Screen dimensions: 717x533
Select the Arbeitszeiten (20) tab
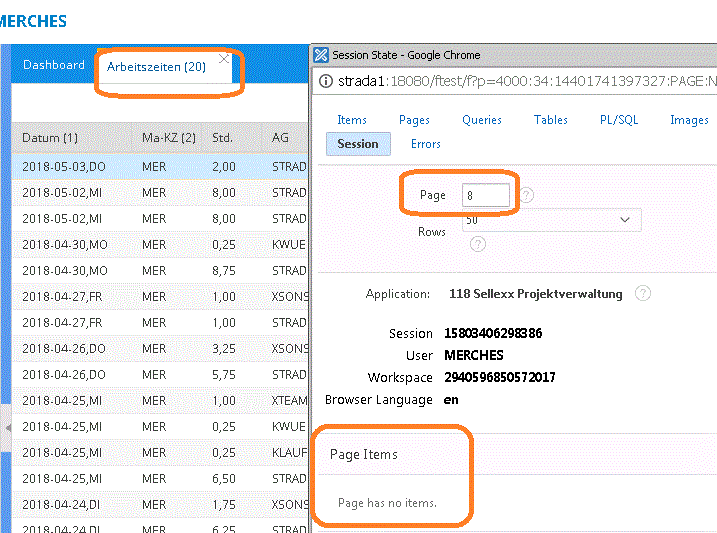coord(156,67)
